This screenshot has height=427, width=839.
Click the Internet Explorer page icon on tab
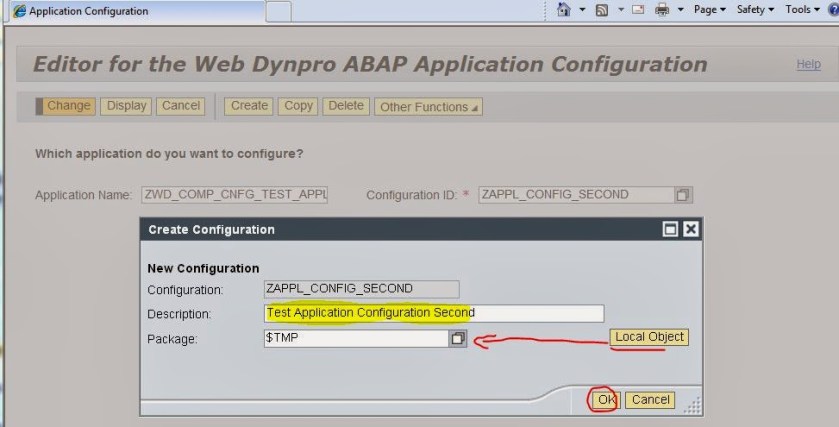point(19,11)
